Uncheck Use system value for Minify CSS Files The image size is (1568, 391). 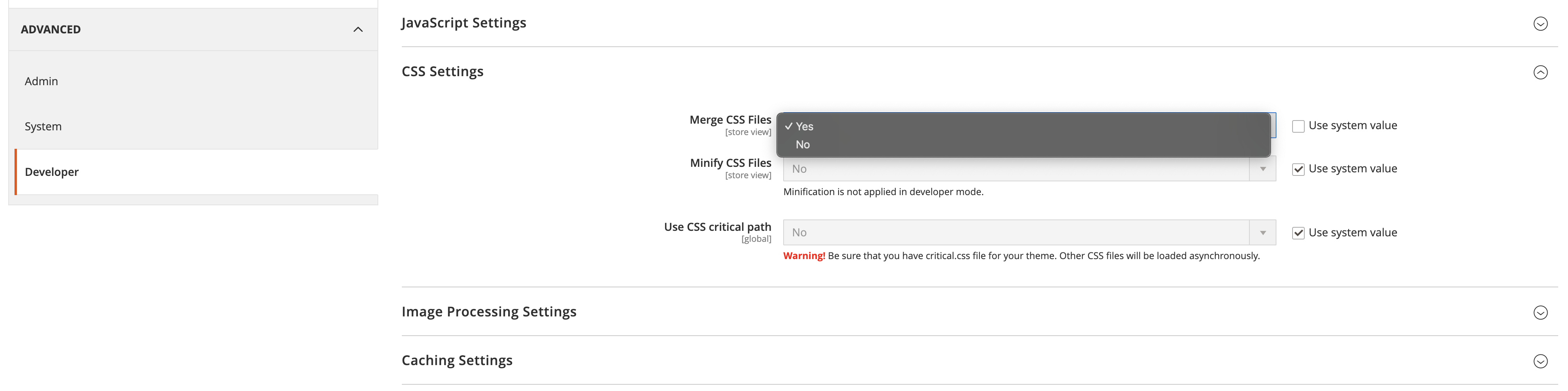[1298, 169]
